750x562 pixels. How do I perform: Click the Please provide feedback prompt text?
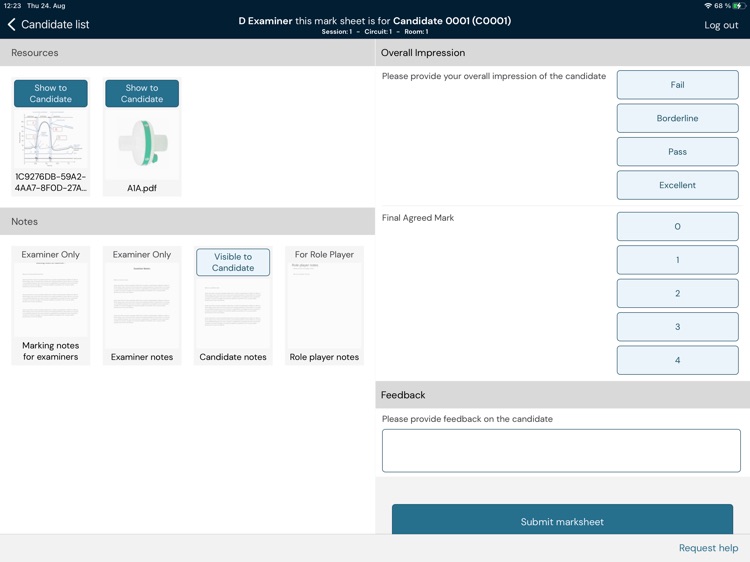(x=467, y=419)
